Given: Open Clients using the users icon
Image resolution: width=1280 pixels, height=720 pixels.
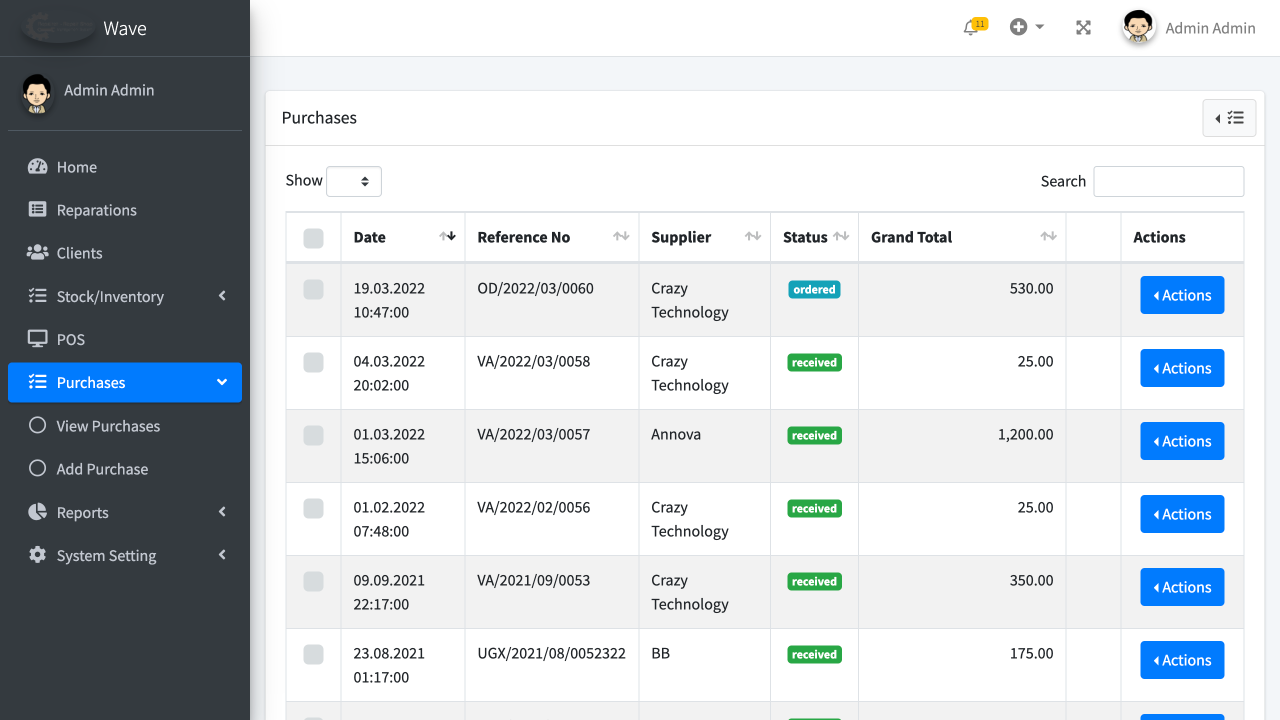Looking at the screenshot, I should (x=38, y=253).
